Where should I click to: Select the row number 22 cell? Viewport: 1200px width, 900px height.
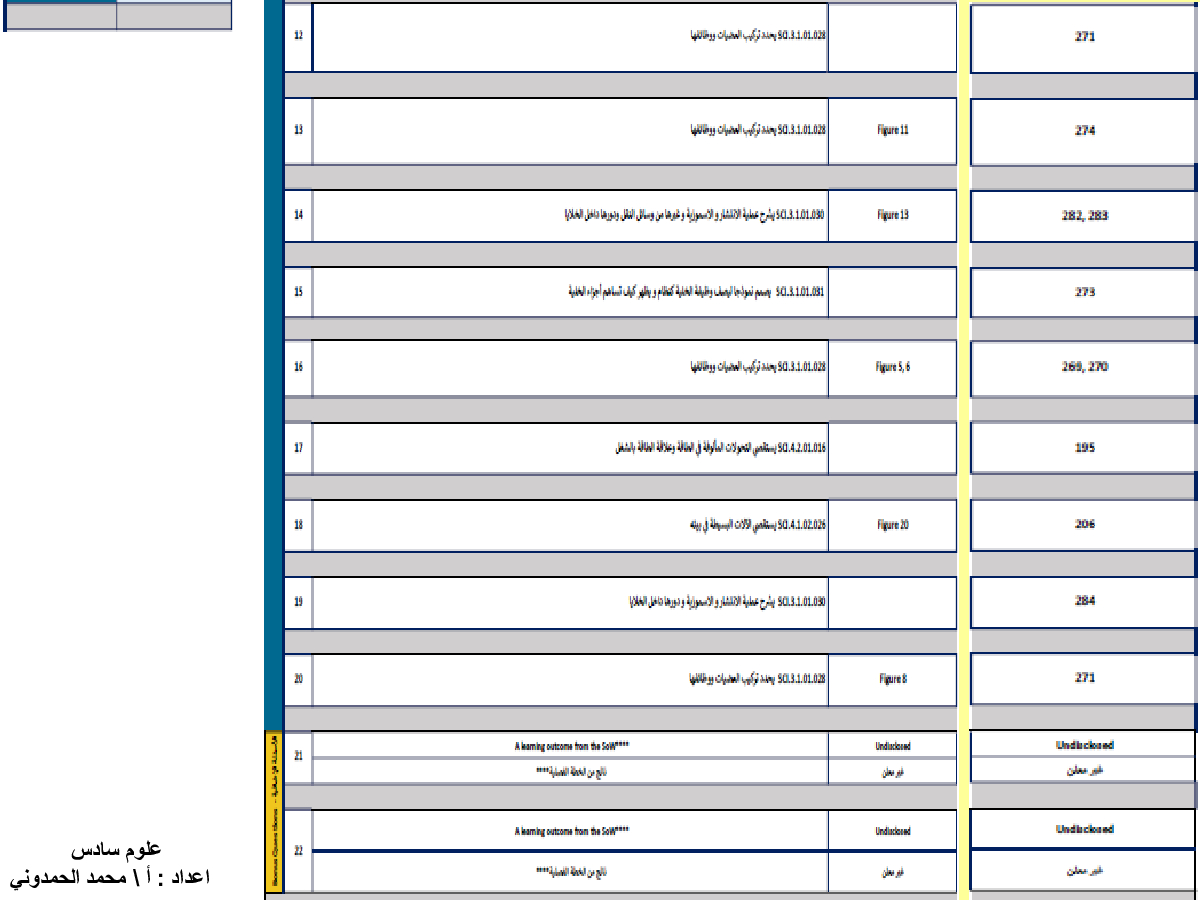point(298,850)
